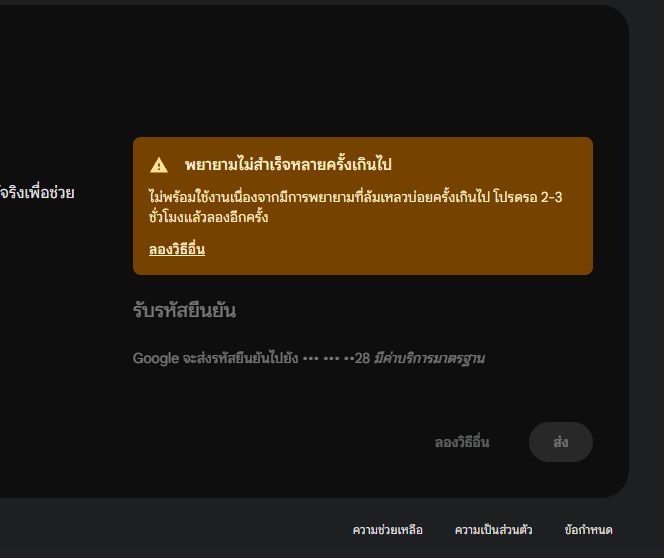Screen dimensions: 664x558
Task: Click the word Google in the verification text
Action: tap(156, 359)
